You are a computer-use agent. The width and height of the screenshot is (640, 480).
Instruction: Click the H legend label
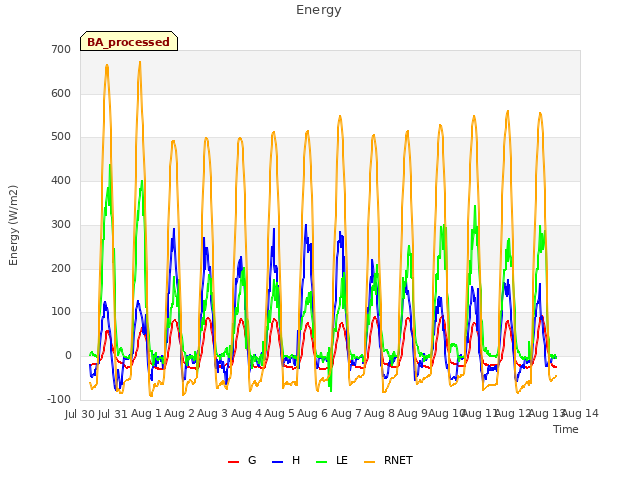(x=296, y=460)
